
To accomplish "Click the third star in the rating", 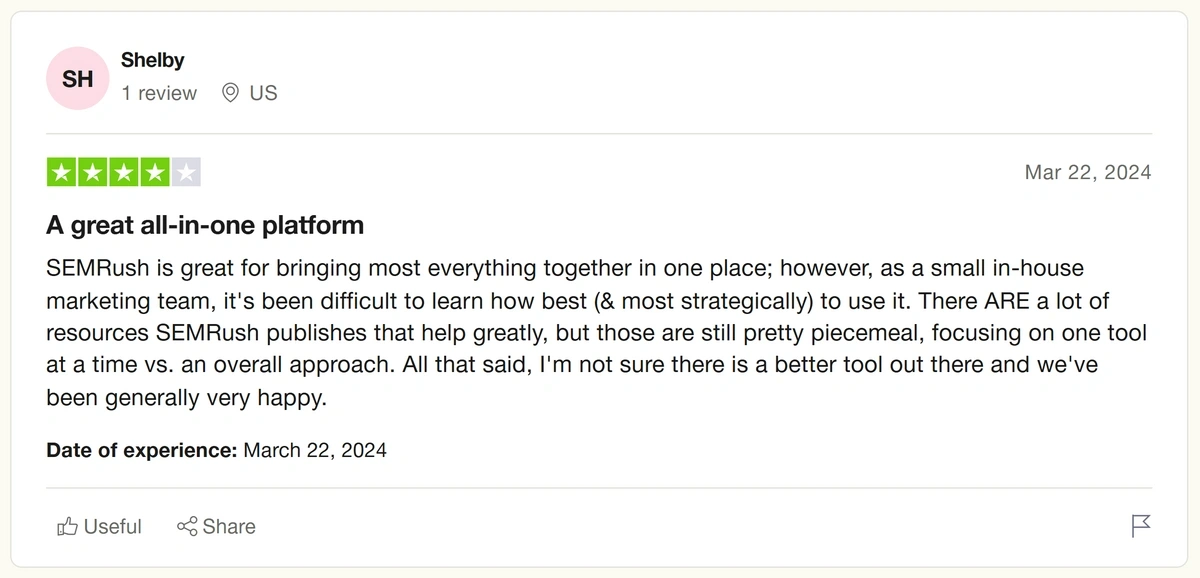I will pyautogui.click(x=124, y=171).
